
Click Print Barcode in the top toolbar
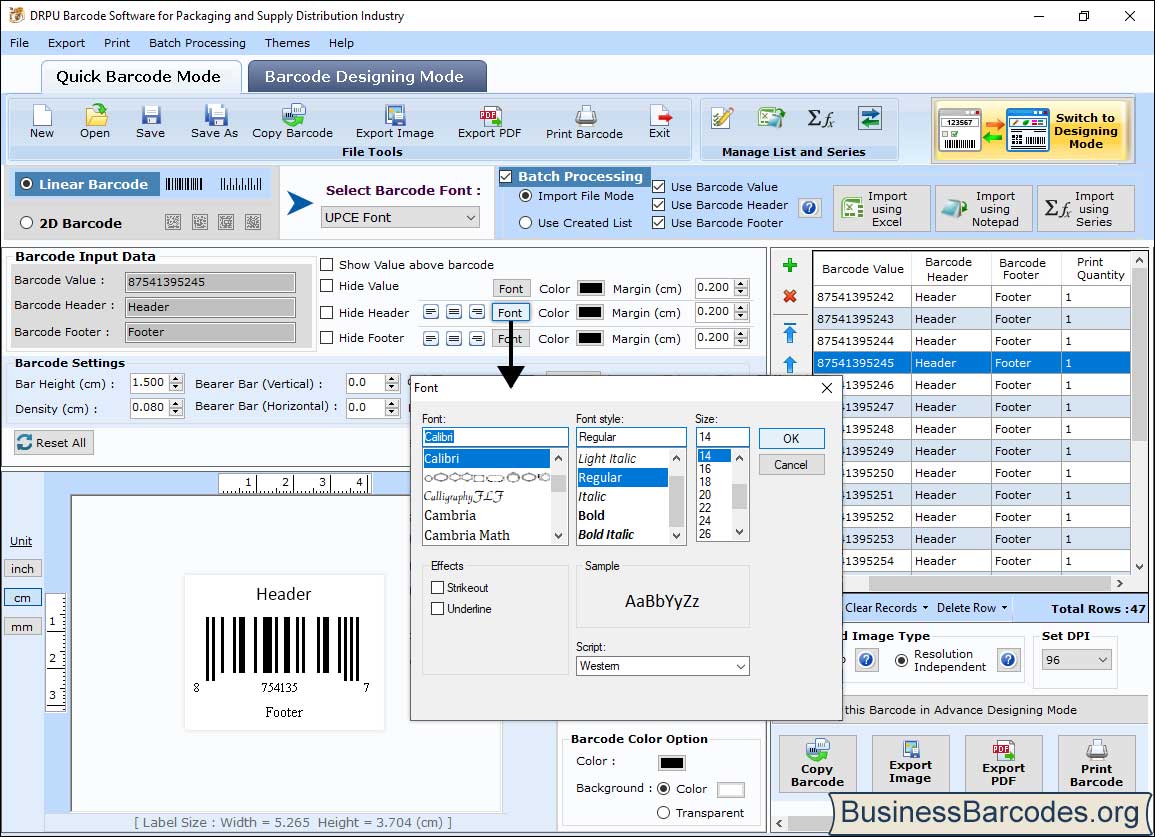tap(584, 121)
